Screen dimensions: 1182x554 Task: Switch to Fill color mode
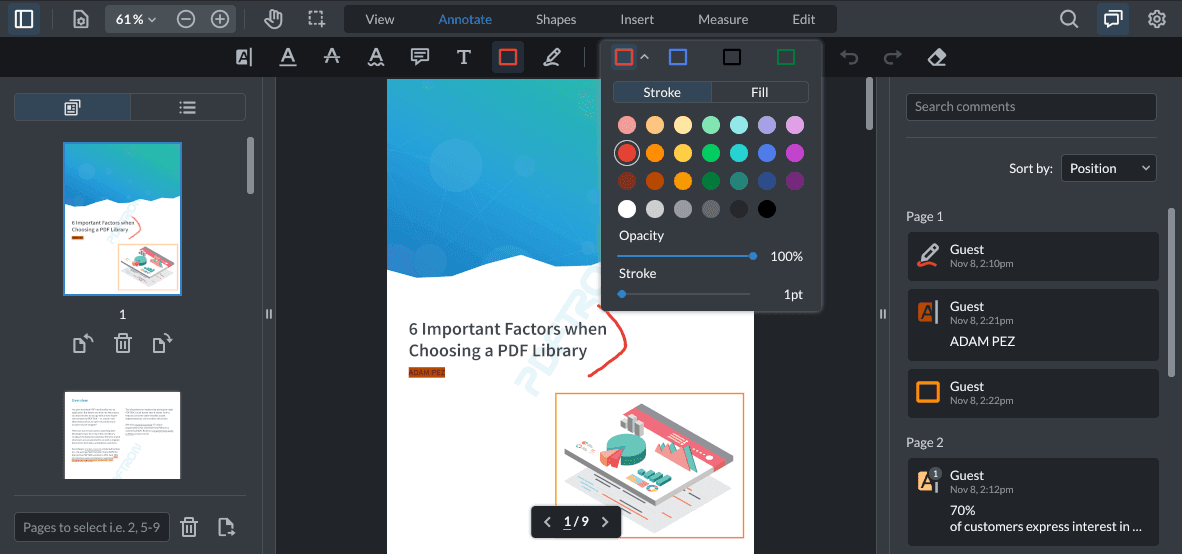(759, 92)
